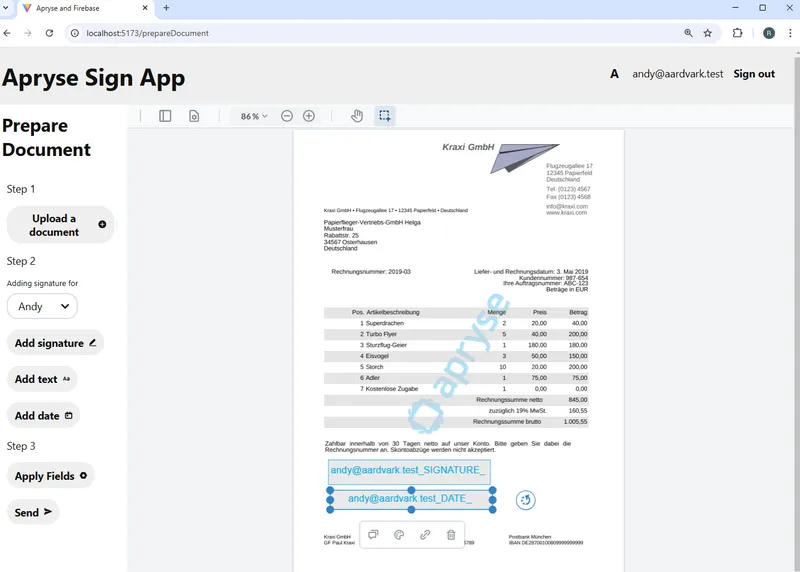Reload the page

49,33
